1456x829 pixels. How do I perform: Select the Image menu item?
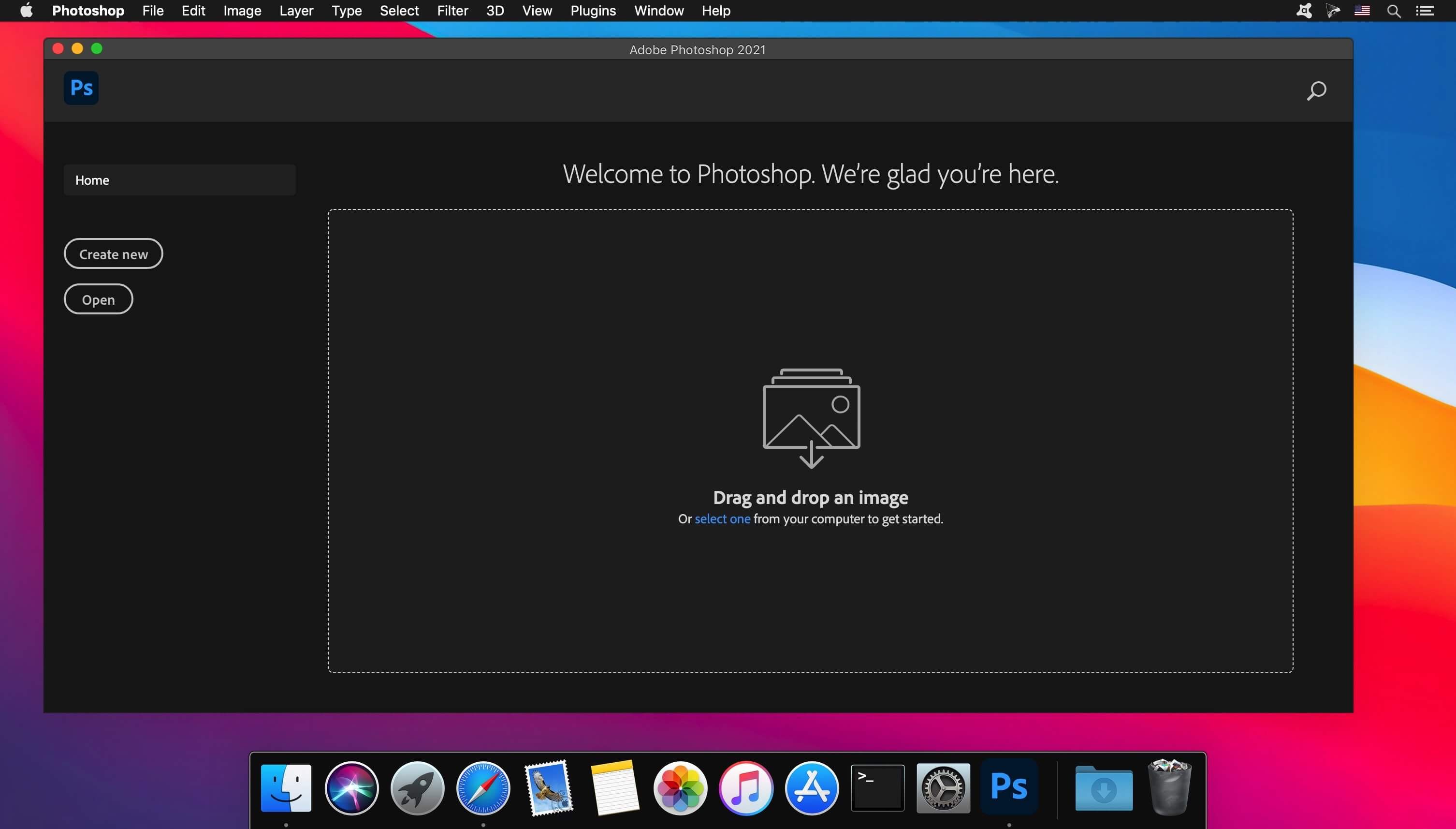(x=242, y=10)
